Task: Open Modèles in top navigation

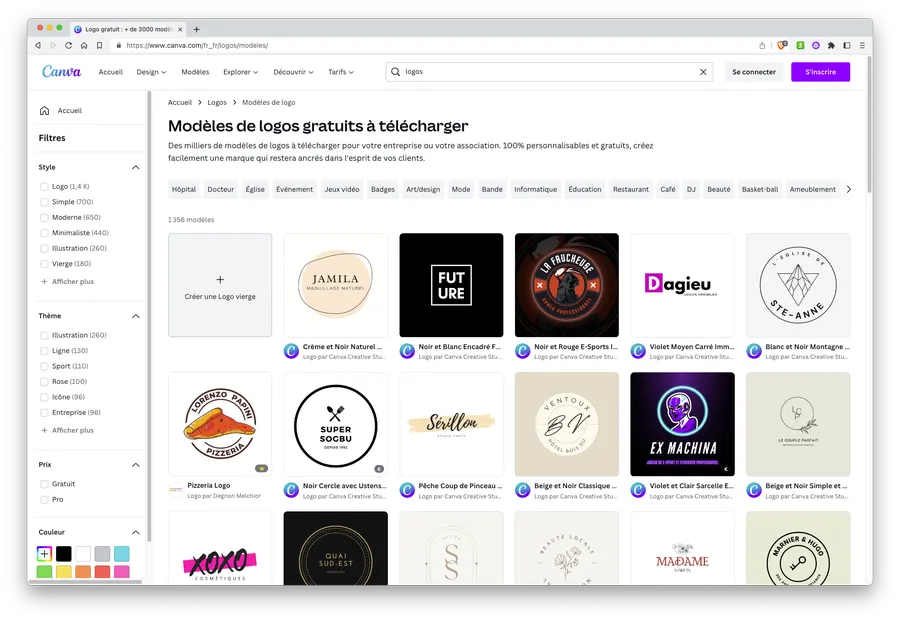Action: click(195, 72)
